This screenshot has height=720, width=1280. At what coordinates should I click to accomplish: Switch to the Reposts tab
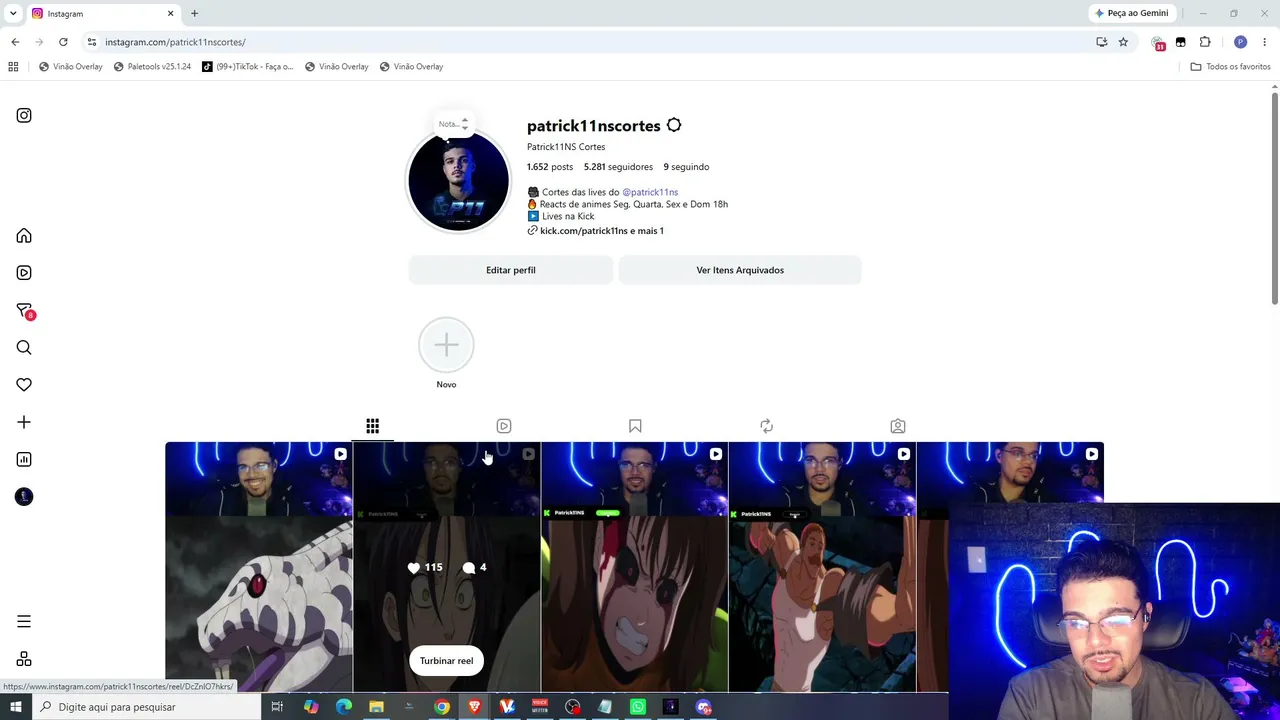(767, 426)
